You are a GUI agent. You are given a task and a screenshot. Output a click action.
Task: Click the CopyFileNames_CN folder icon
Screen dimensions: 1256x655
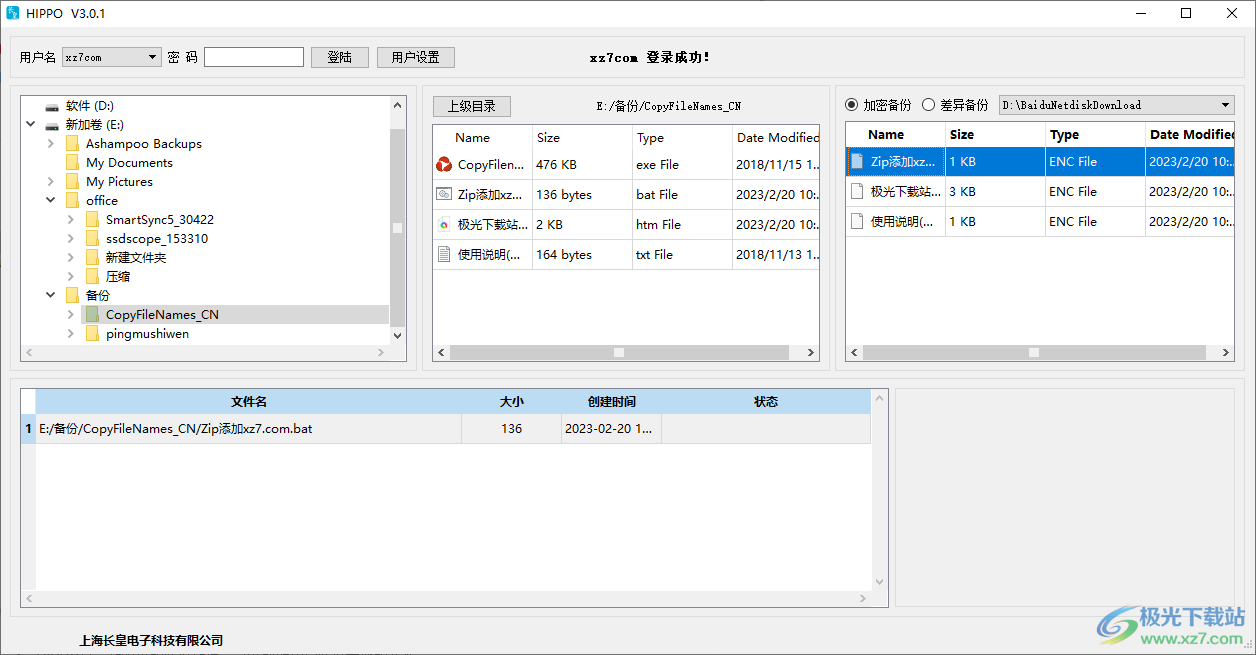click(92, 315)
